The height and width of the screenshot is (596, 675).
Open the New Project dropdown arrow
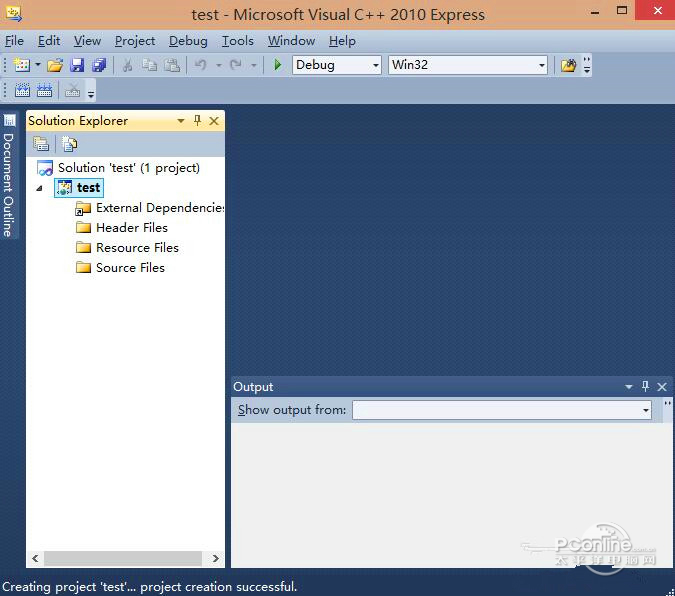click(x=37, y=65)
